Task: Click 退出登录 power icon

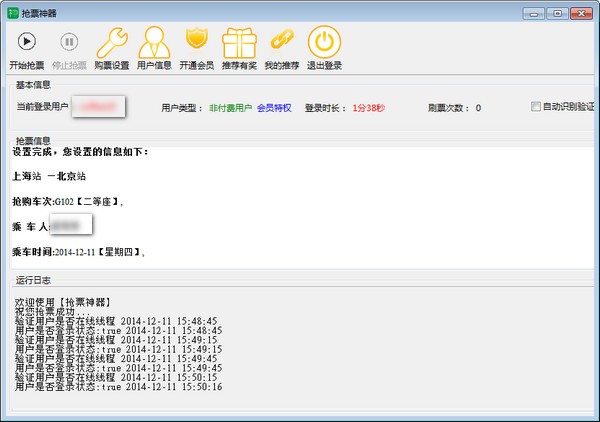Action: [323, 43]
